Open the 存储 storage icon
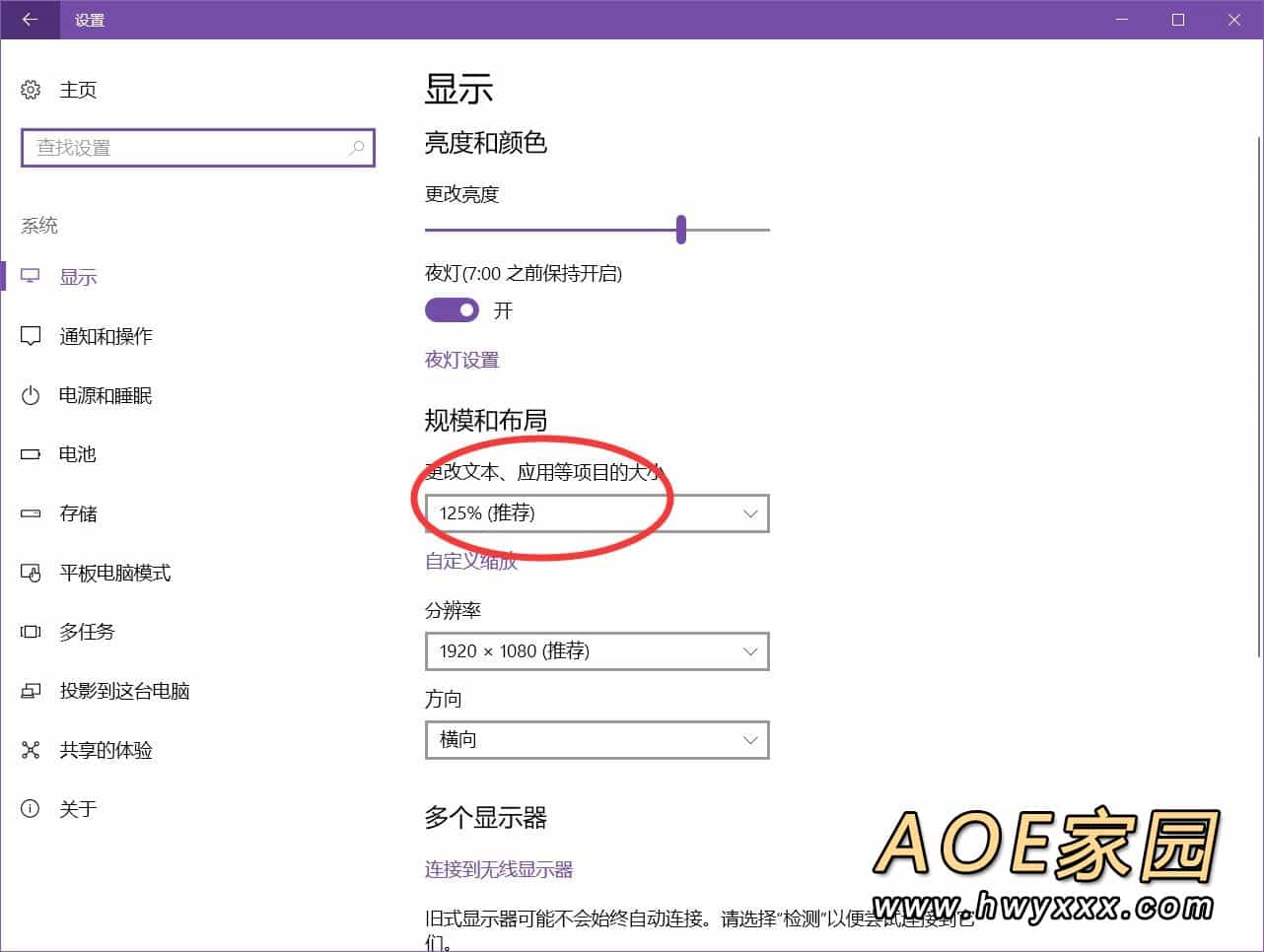This screenshot has height=952, width=1264. click(31, 513)
